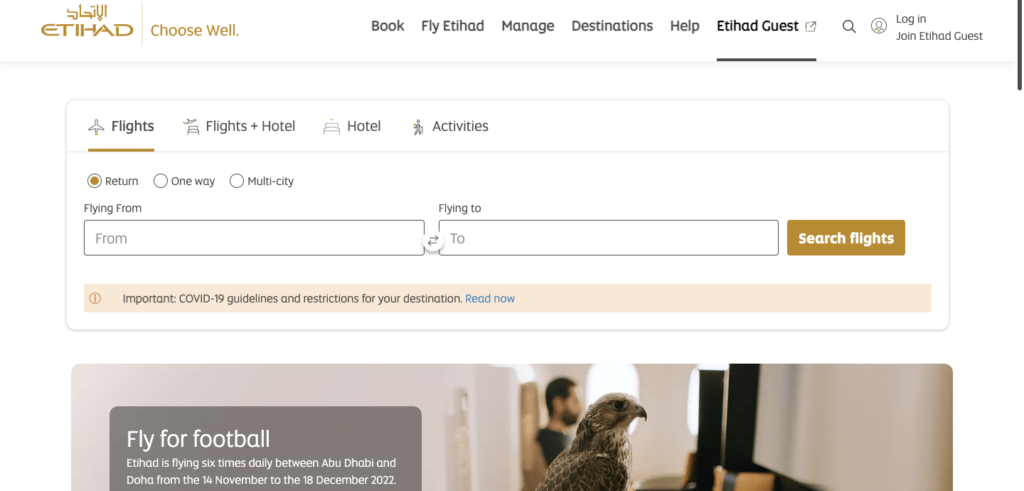Click the Hotel bed icon
The width and height of the screenshot is (1024, 491).
coord(331,127)
